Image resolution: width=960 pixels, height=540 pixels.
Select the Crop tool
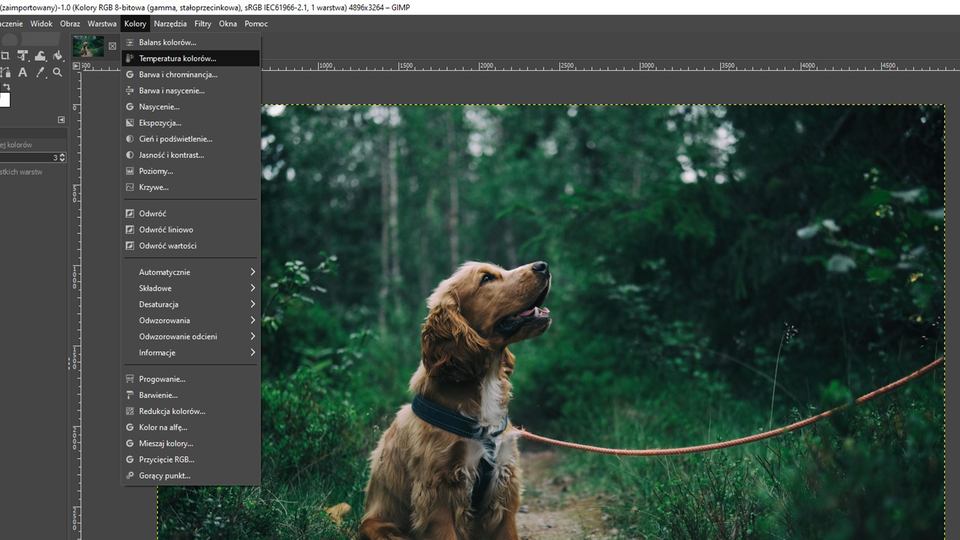click(5, 55)
